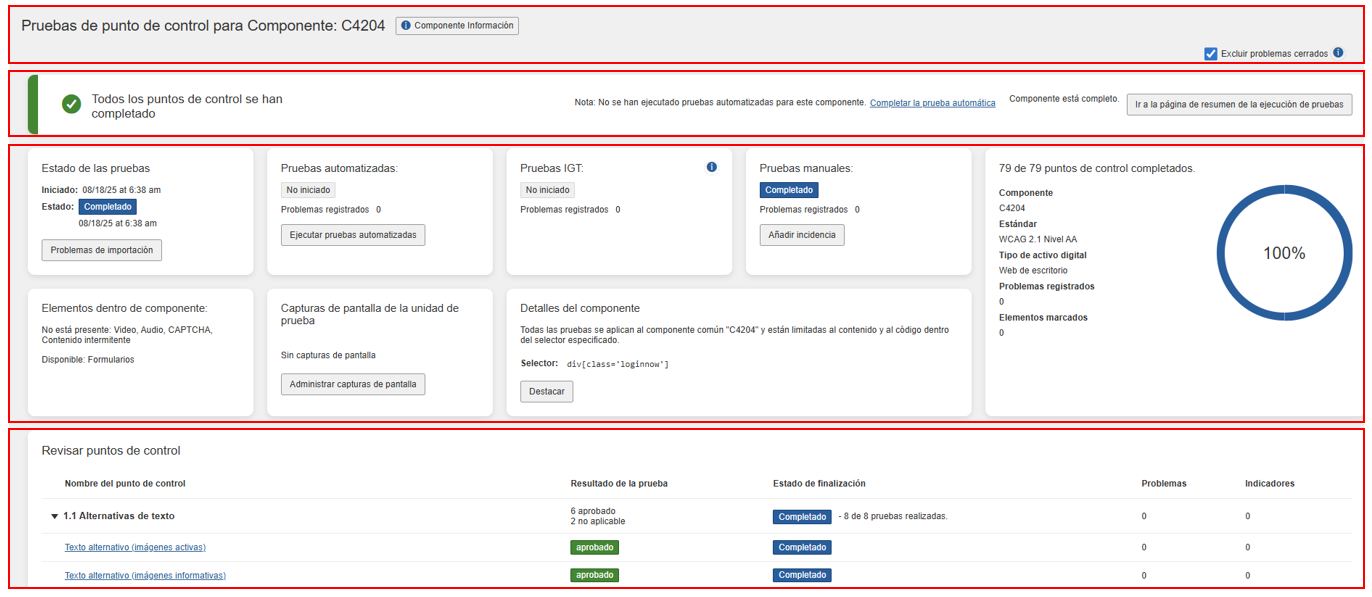The image size is (1372, 597).
Task: Collapse the 1.1 Alternativas de texto section
Action: click(x=54, y=516)
